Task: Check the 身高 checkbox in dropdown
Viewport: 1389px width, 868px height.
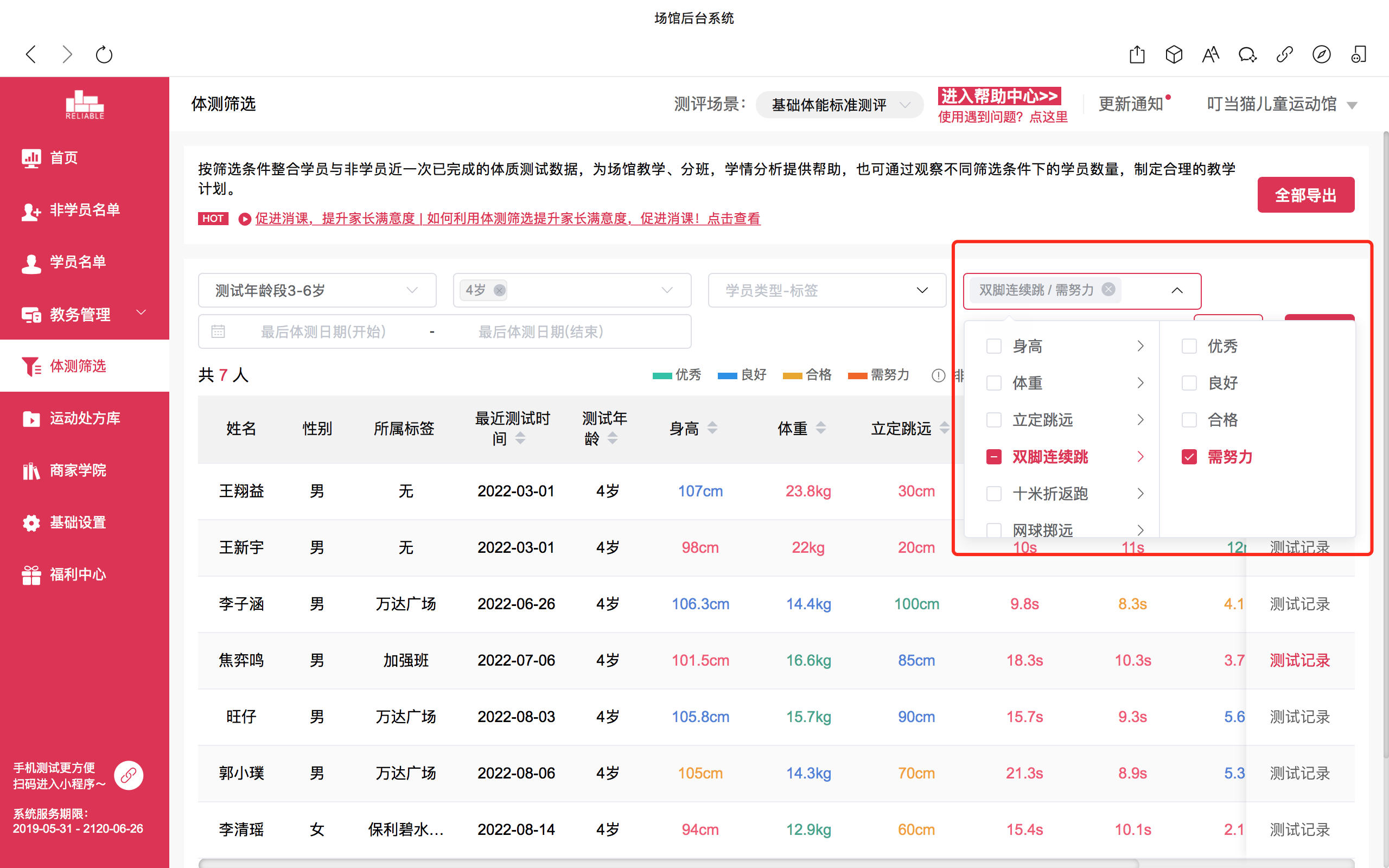Action: coord(993,346)
